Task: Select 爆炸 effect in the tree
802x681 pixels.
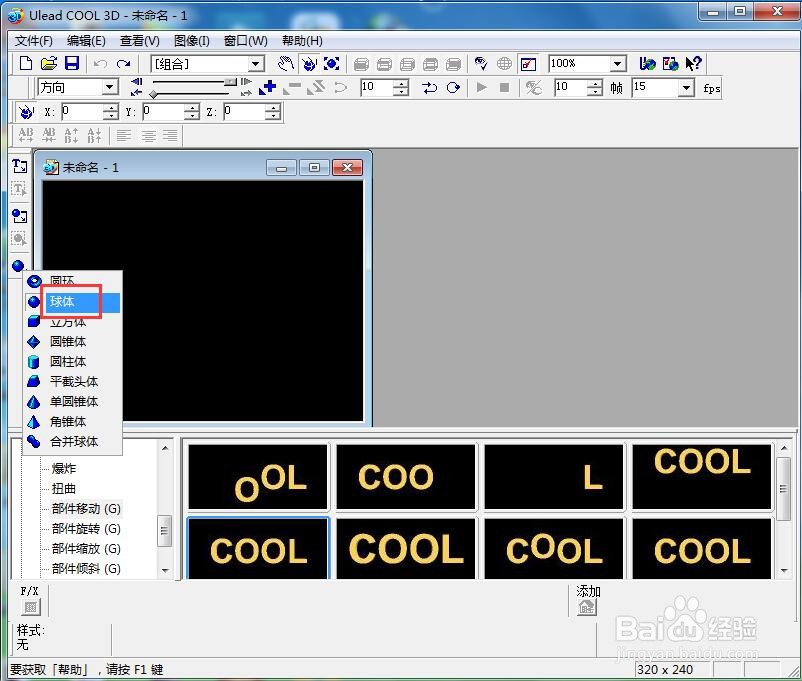Action: [x=64, y=468]
